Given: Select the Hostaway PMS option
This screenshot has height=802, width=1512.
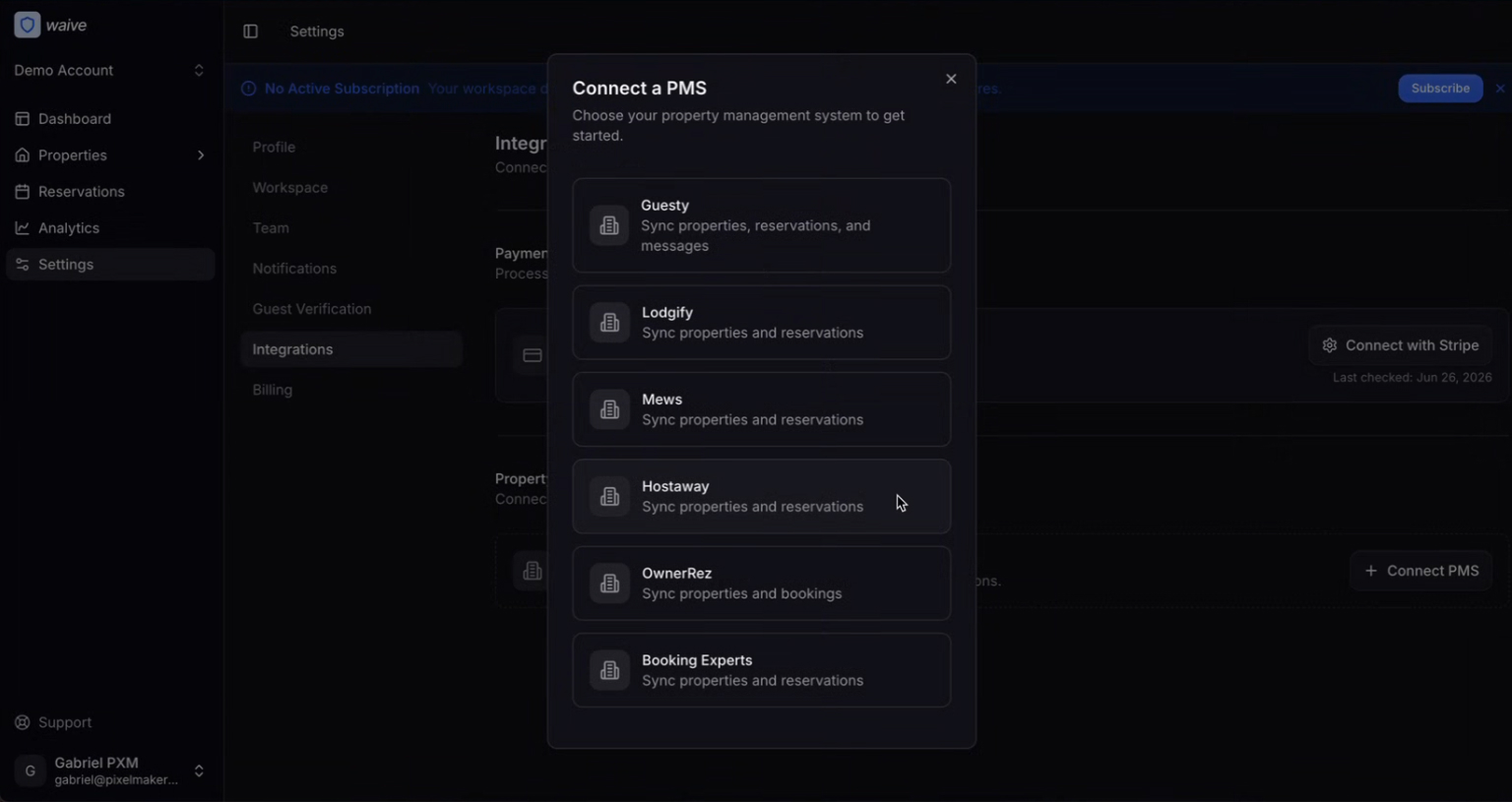Looking at the screenshot, I should pos(761,497).
